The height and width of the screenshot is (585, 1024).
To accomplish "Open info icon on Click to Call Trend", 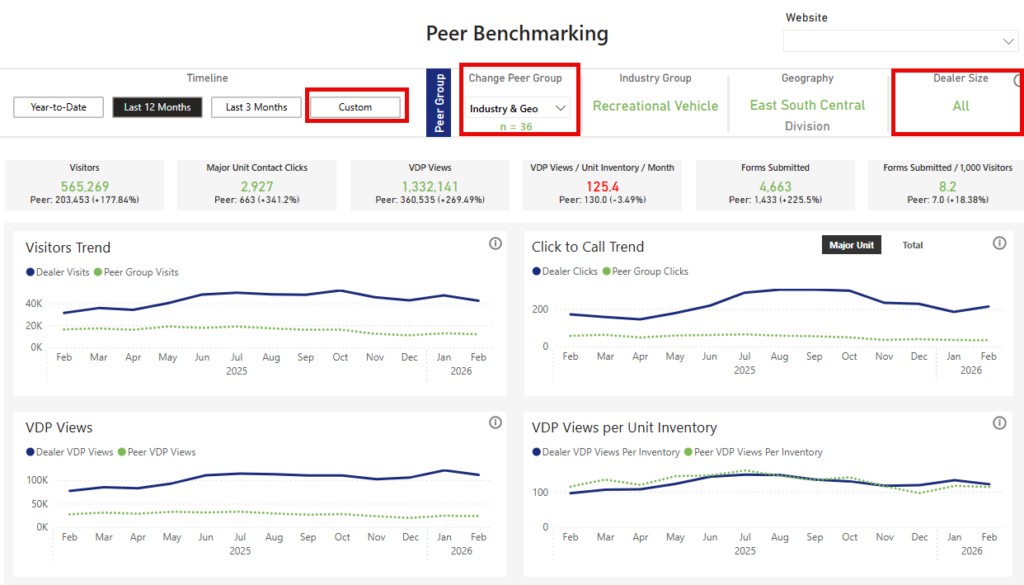I will click(x=999, y=244).
